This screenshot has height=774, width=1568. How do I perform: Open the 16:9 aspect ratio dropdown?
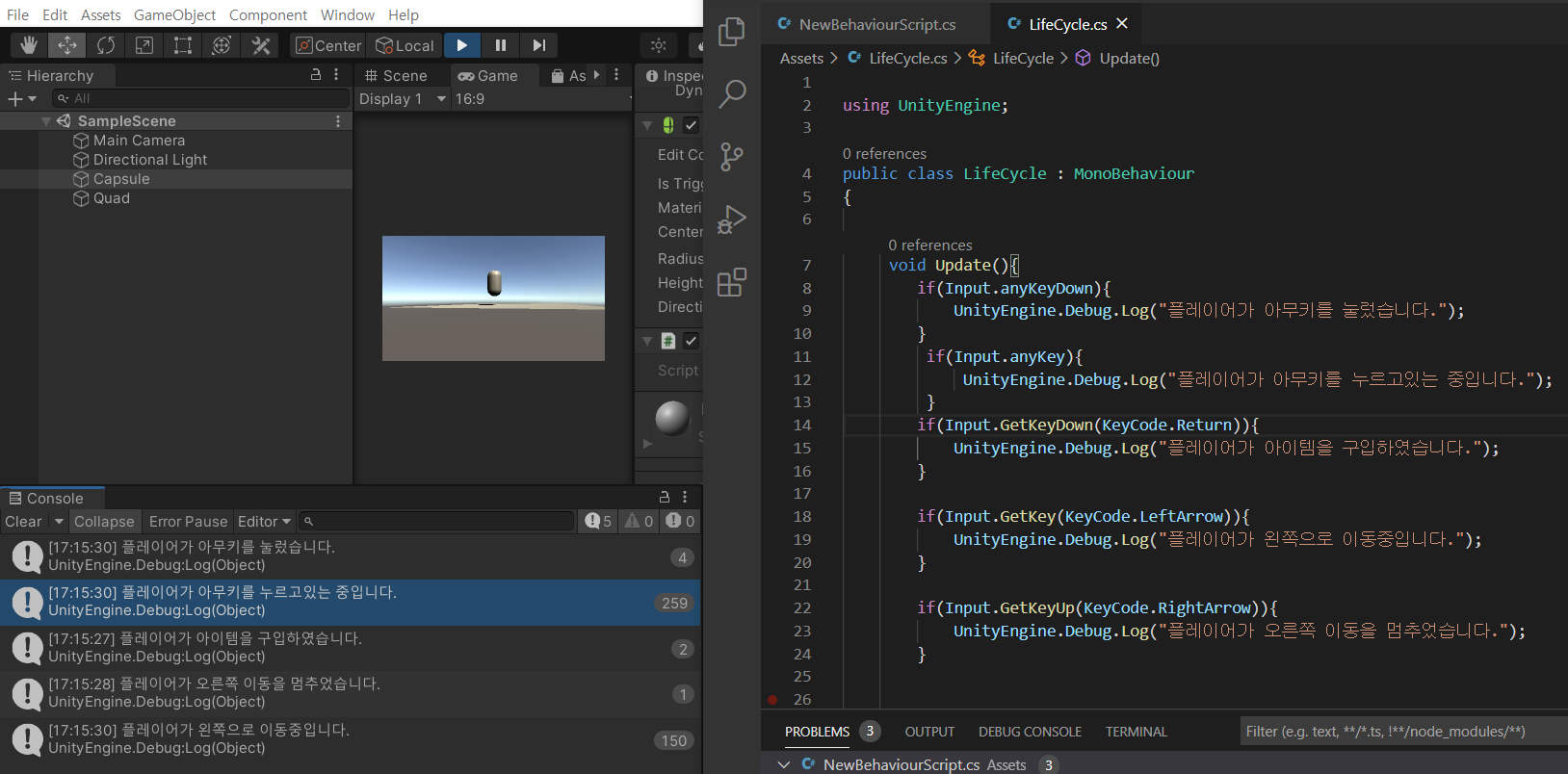[542, 98]
